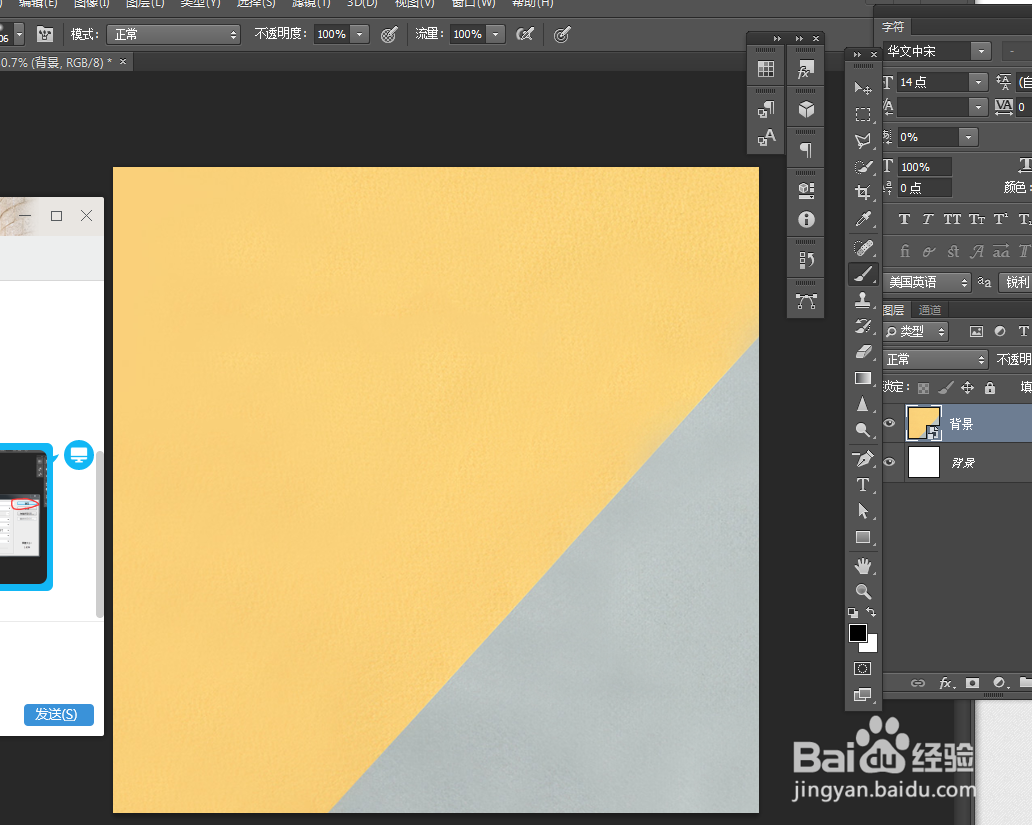1032x825 pixels.
Task: Toggle Quick Mask mode
Action: [862, 669]
